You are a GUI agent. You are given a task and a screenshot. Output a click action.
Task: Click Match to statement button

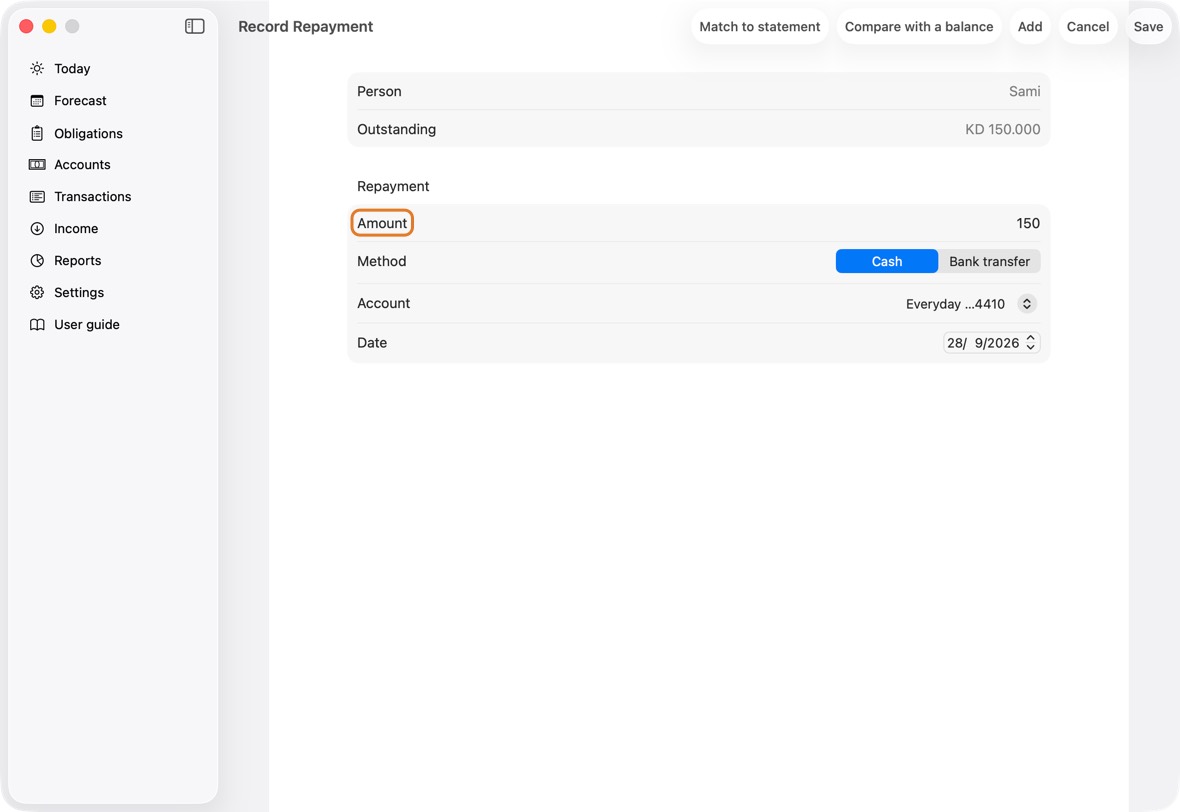pyautogui.click(x=759, y=26)
